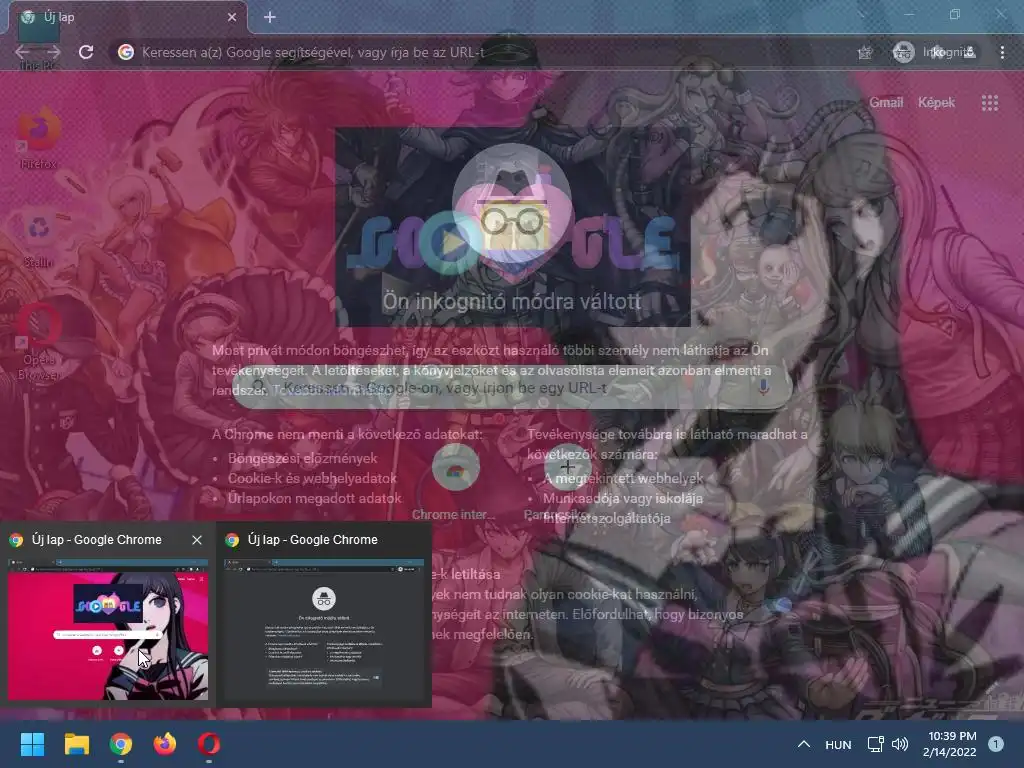Show hidden system tray icons
The height and width of the screenshot is (768, 1024).
[804, 744]
